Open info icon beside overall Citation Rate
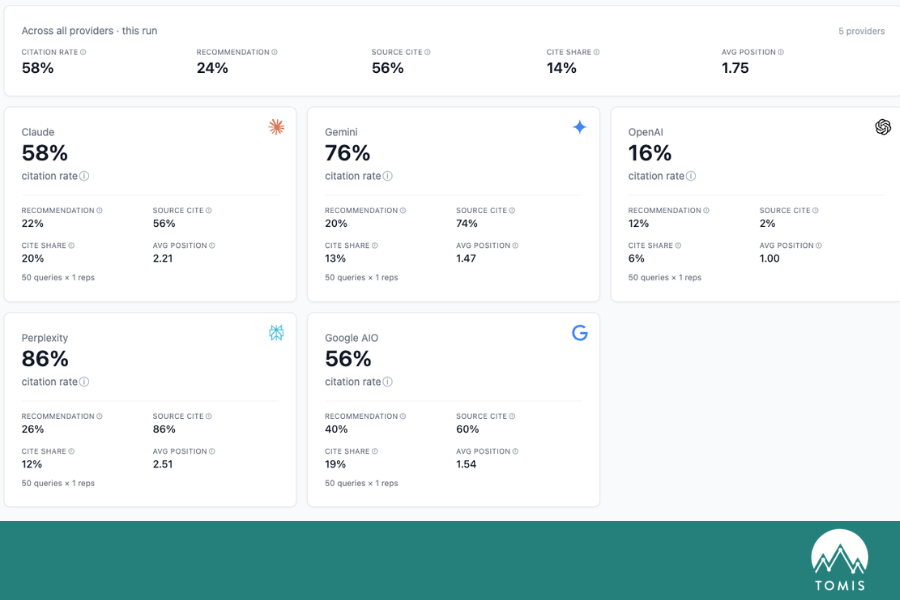Screen dimensions: 900x600 pos(83,52)
